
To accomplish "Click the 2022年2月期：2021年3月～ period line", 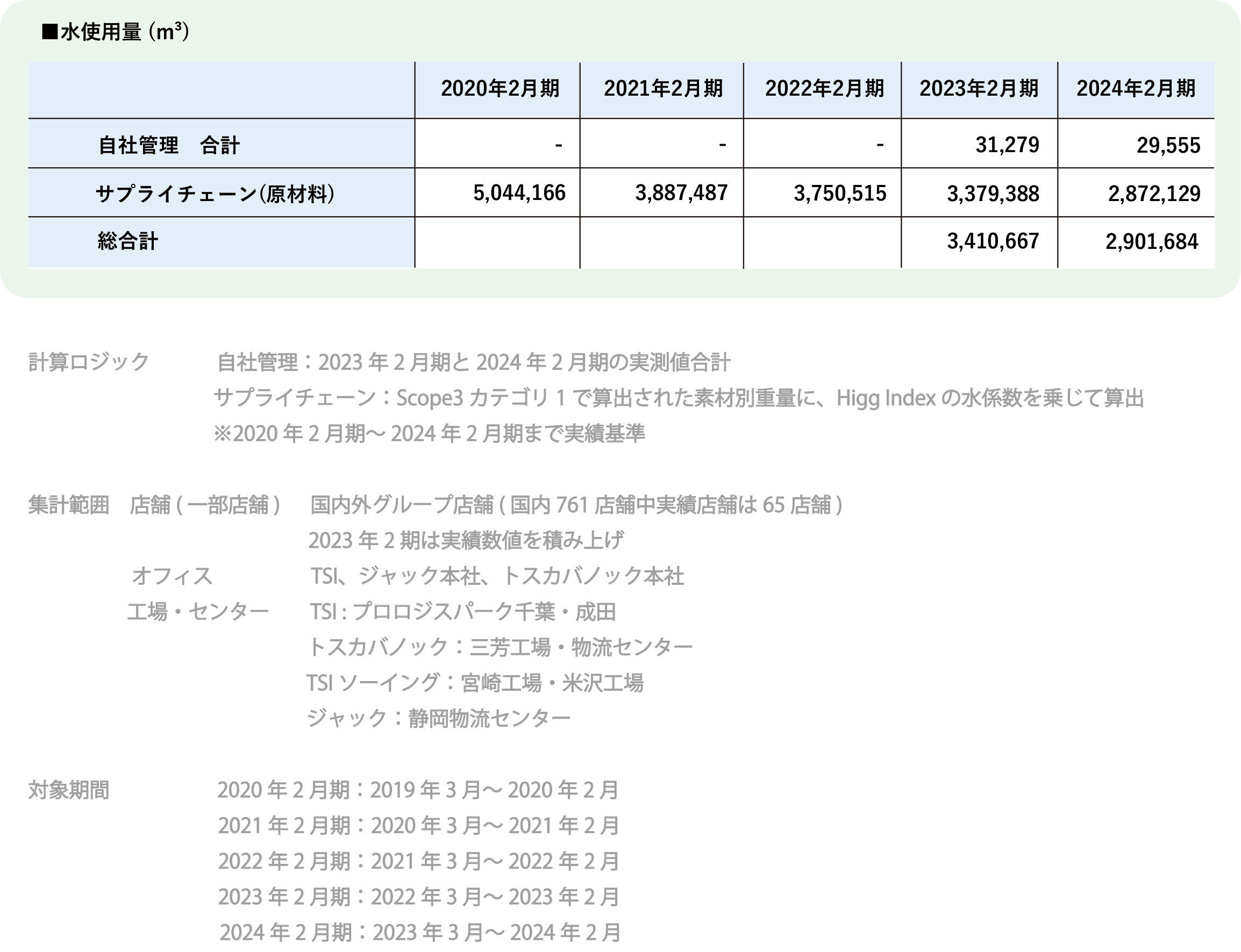I will coord(419,861).
